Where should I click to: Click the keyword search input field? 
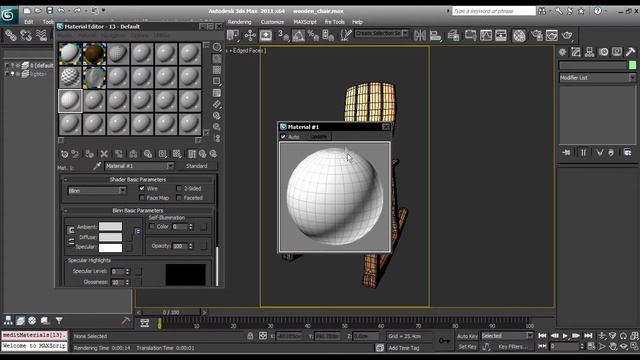(493, 11)
